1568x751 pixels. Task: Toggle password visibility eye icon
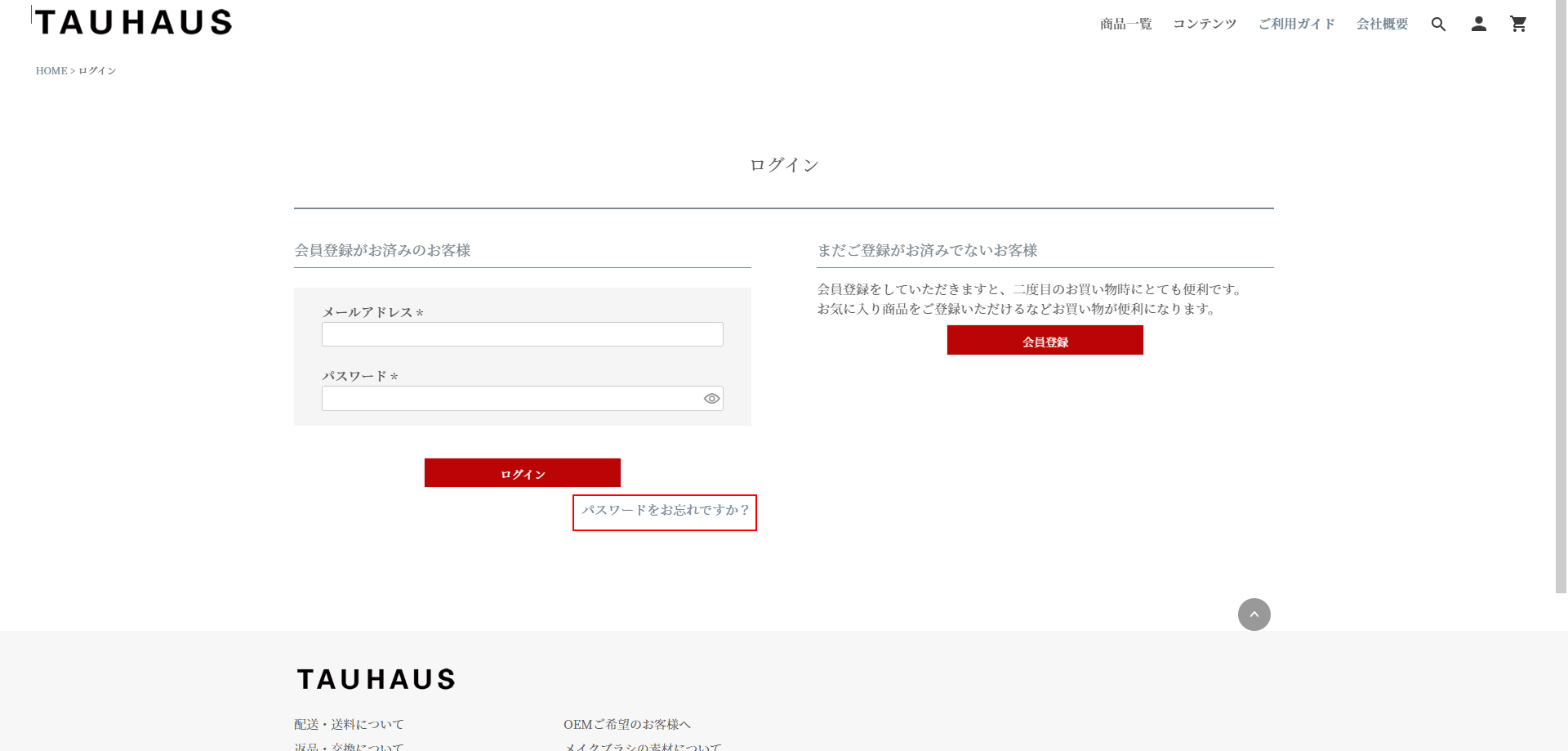(711, 399)
